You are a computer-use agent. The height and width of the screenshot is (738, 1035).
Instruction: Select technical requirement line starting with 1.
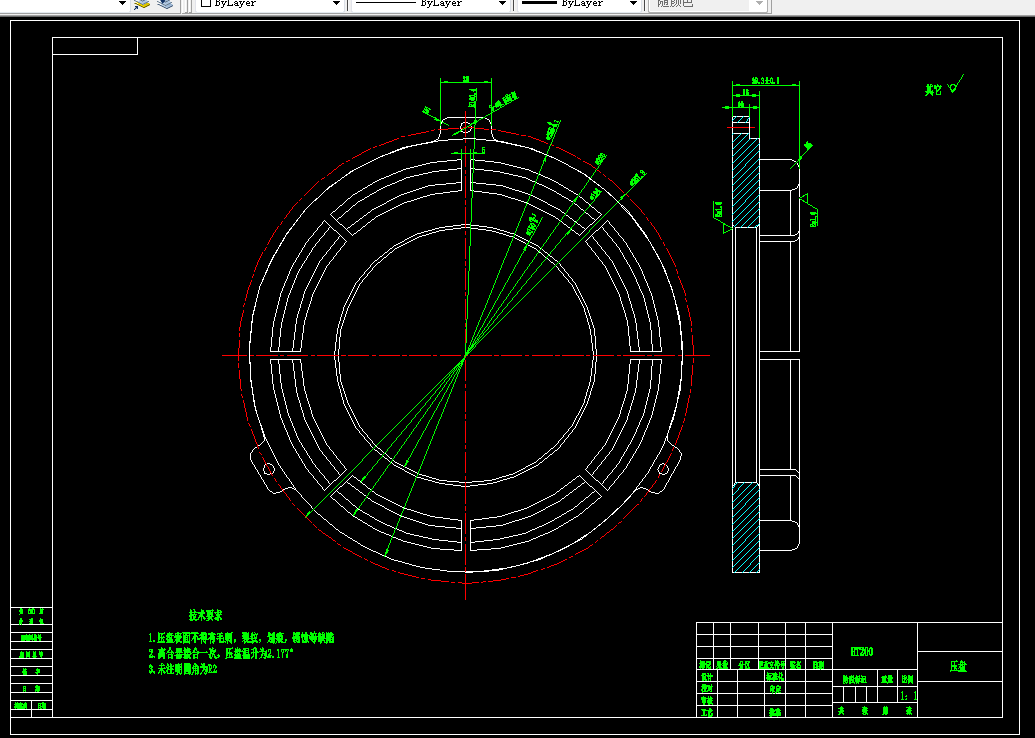(x=241, y=638)
